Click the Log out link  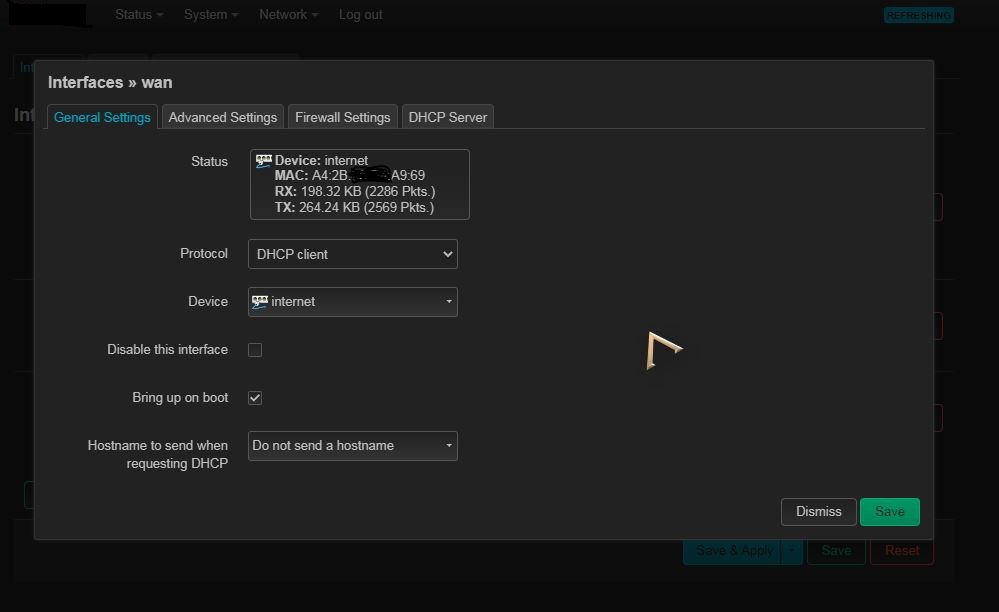pos(360,15)
